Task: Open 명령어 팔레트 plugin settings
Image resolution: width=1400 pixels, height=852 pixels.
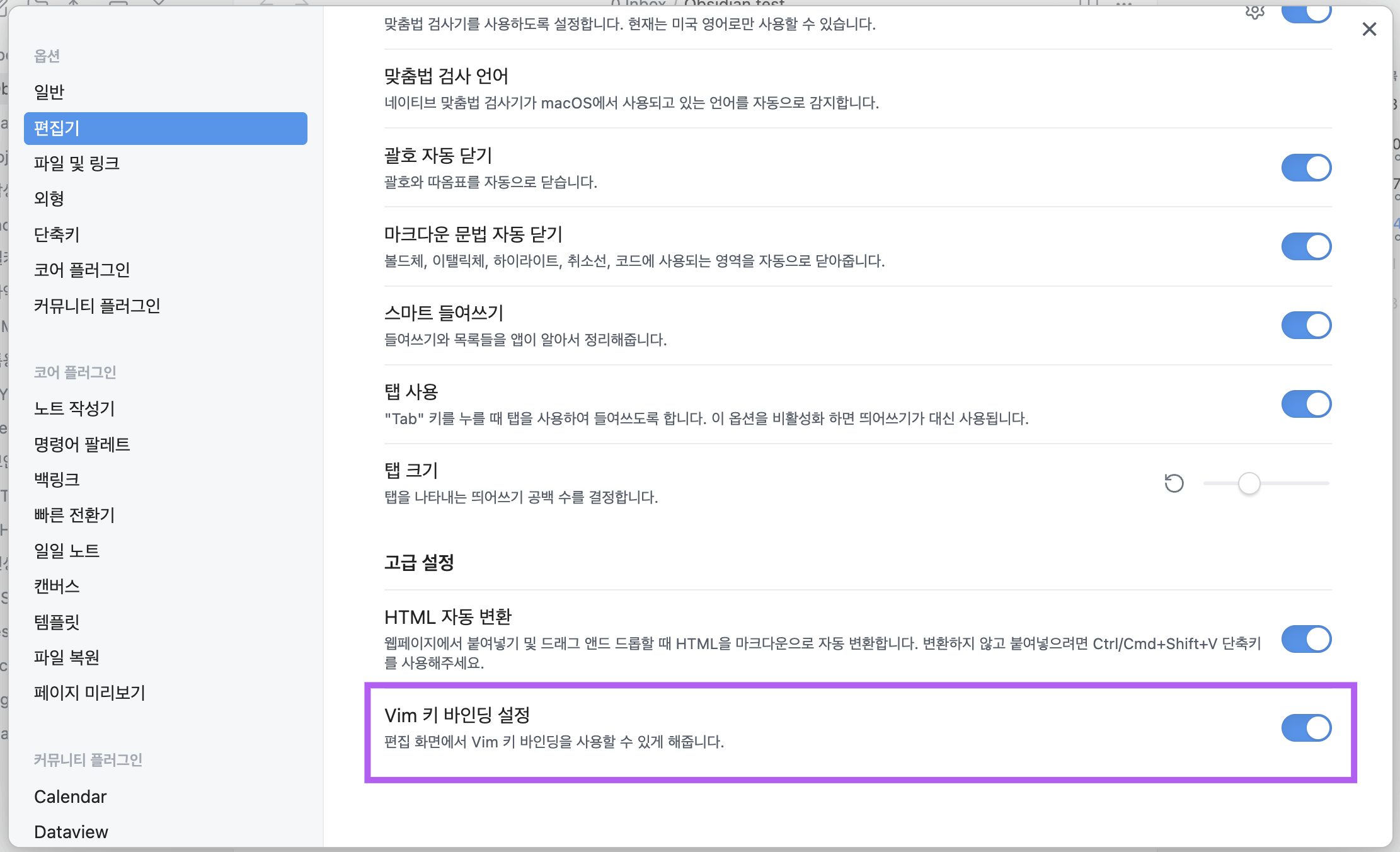Action: coord(82,444)
